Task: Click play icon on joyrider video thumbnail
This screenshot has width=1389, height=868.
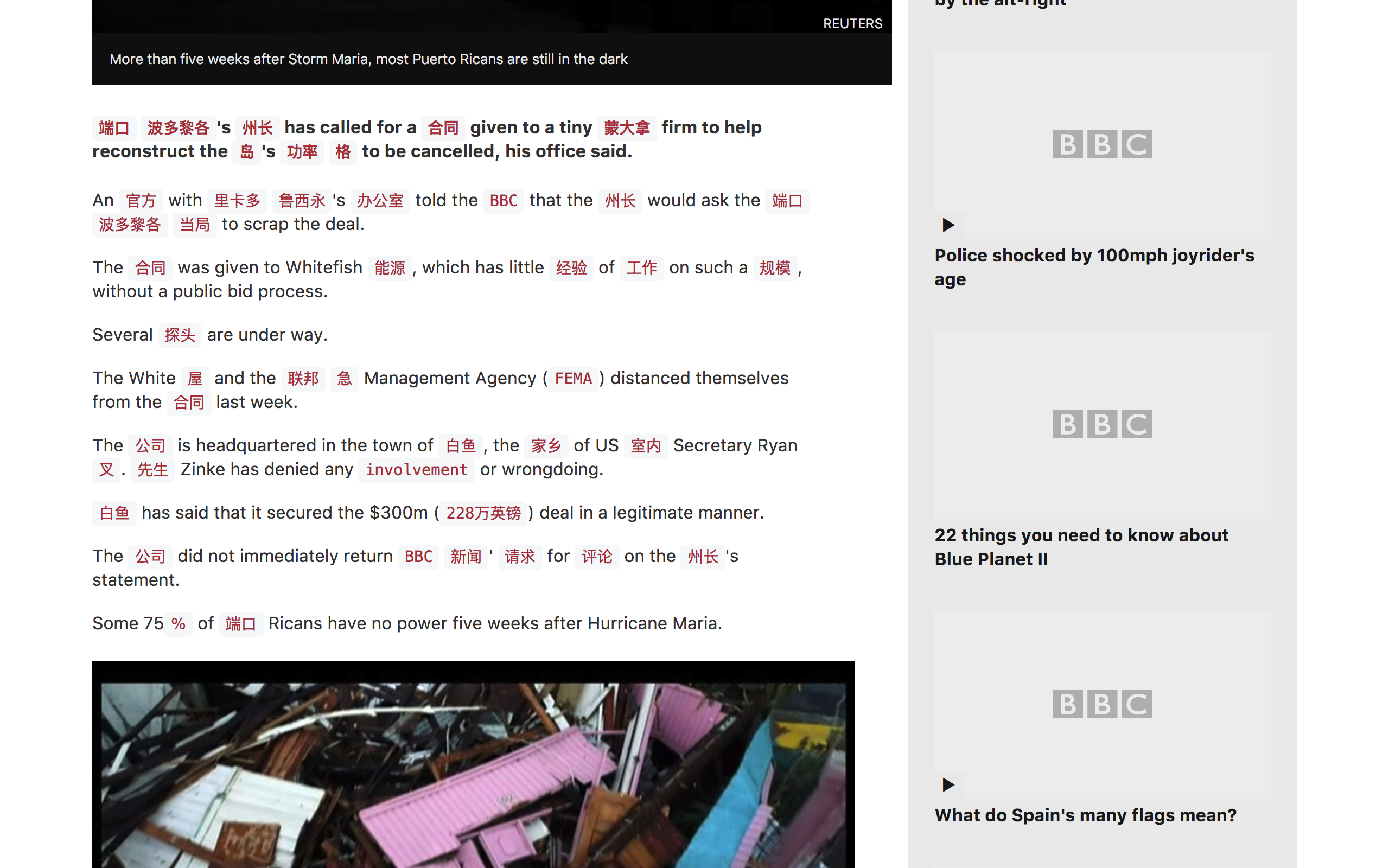Action: coord(948,225)
